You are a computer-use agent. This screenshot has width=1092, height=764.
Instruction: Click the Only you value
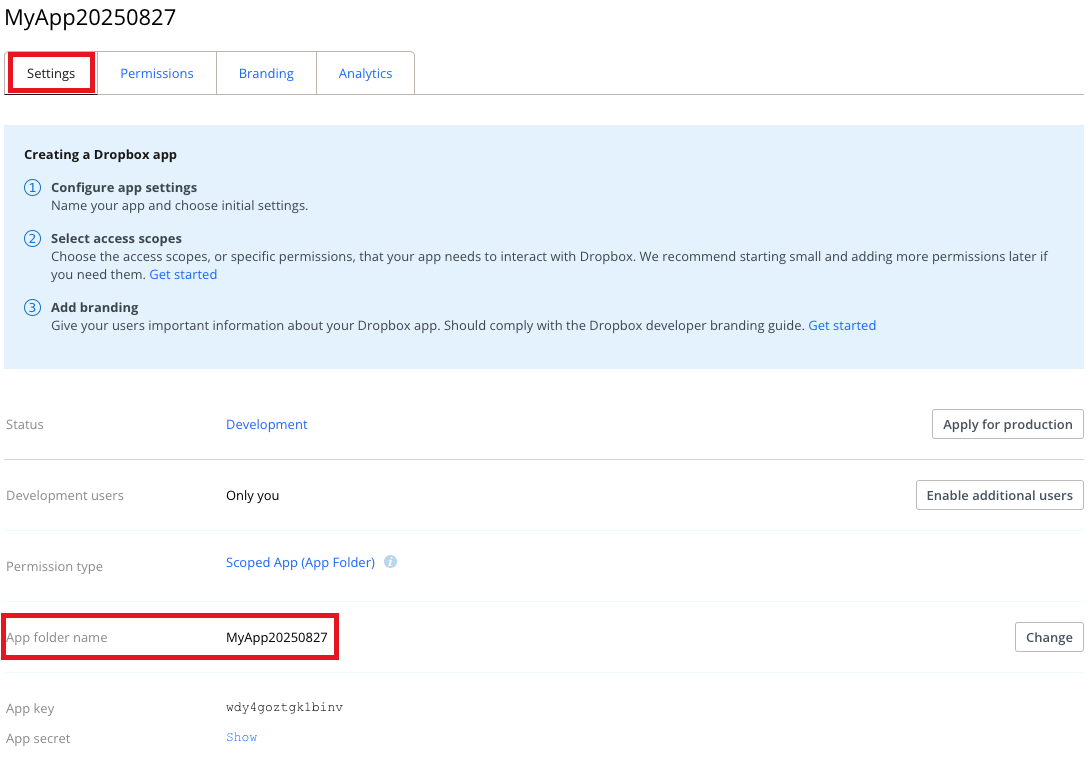(x=252, y=495)
